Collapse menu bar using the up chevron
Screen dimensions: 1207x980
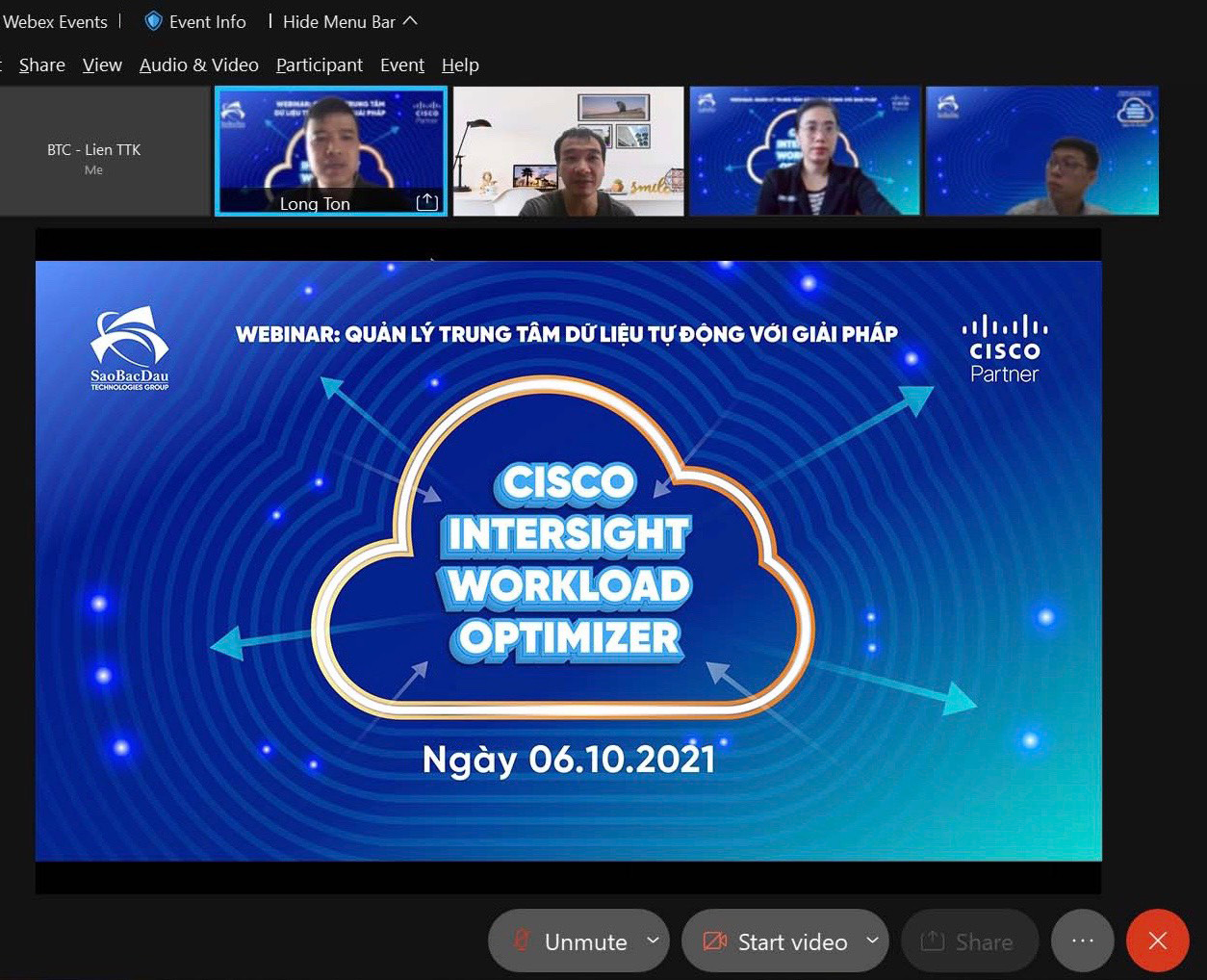click(410, 20)
